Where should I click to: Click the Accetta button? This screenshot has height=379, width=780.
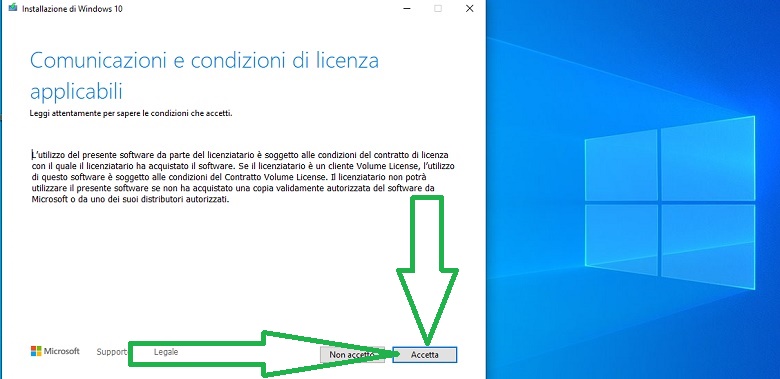point(425,355)
